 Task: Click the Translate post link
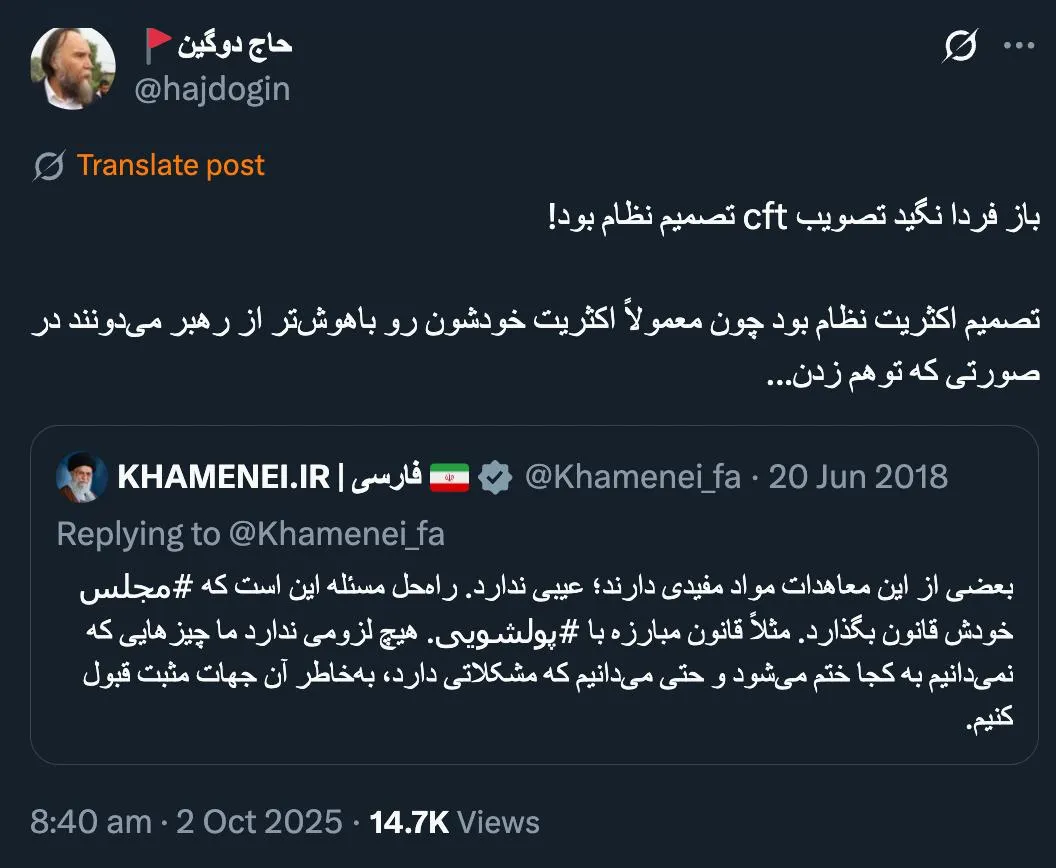(x=170, y=164)
